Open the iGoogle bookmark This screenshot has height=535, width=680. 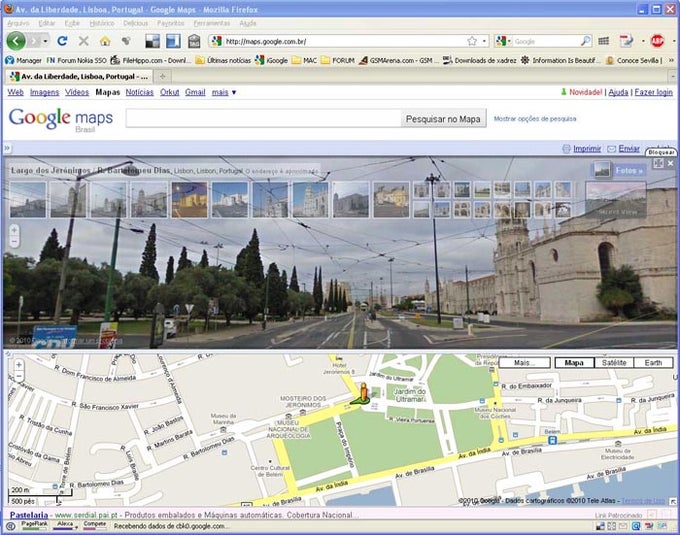(x=271, y=60)
